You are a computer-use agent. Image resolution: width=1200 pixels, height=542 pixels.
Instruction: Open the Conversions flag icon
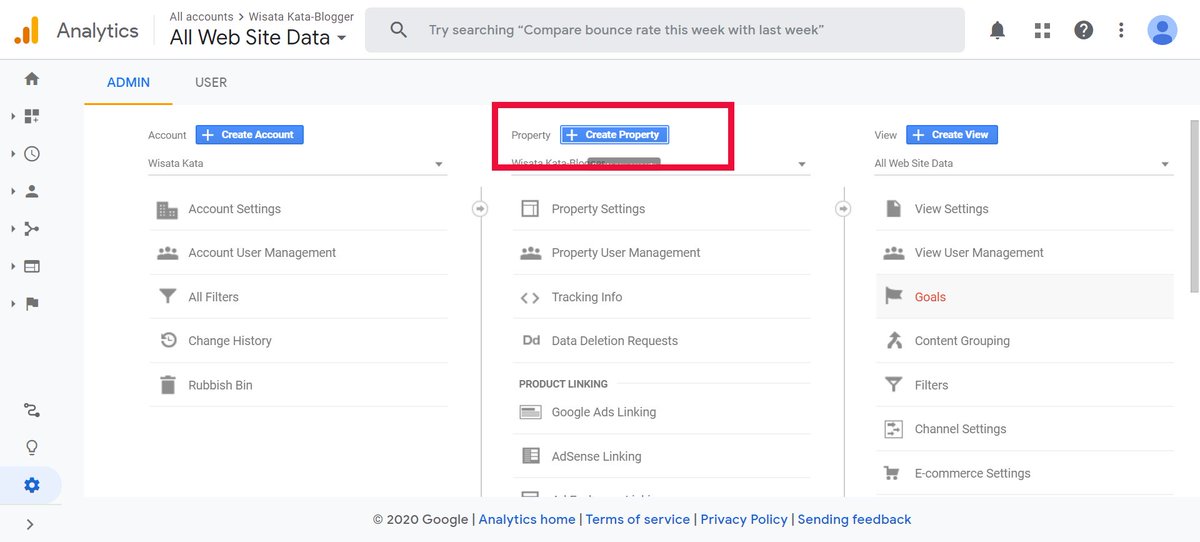(32, 304)
